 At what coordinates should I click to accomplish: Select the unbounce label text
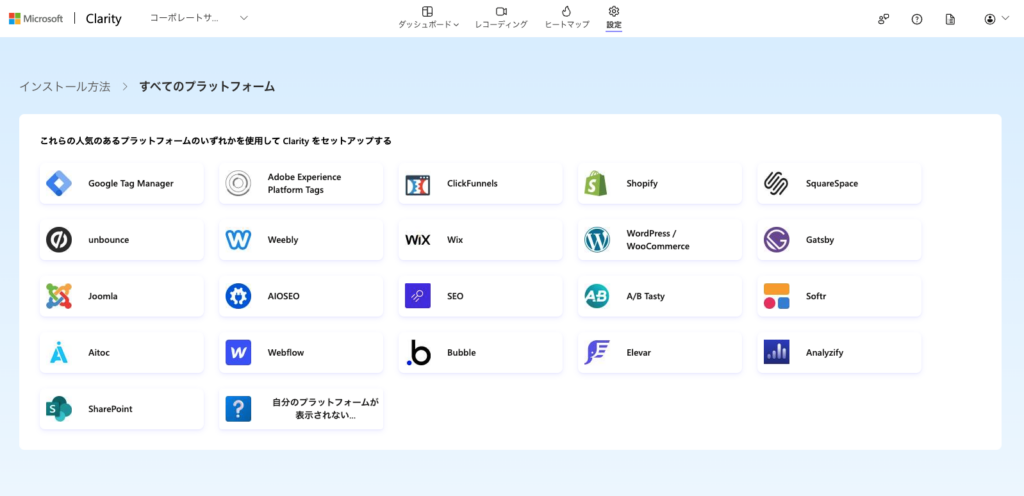tap(108, 240)
